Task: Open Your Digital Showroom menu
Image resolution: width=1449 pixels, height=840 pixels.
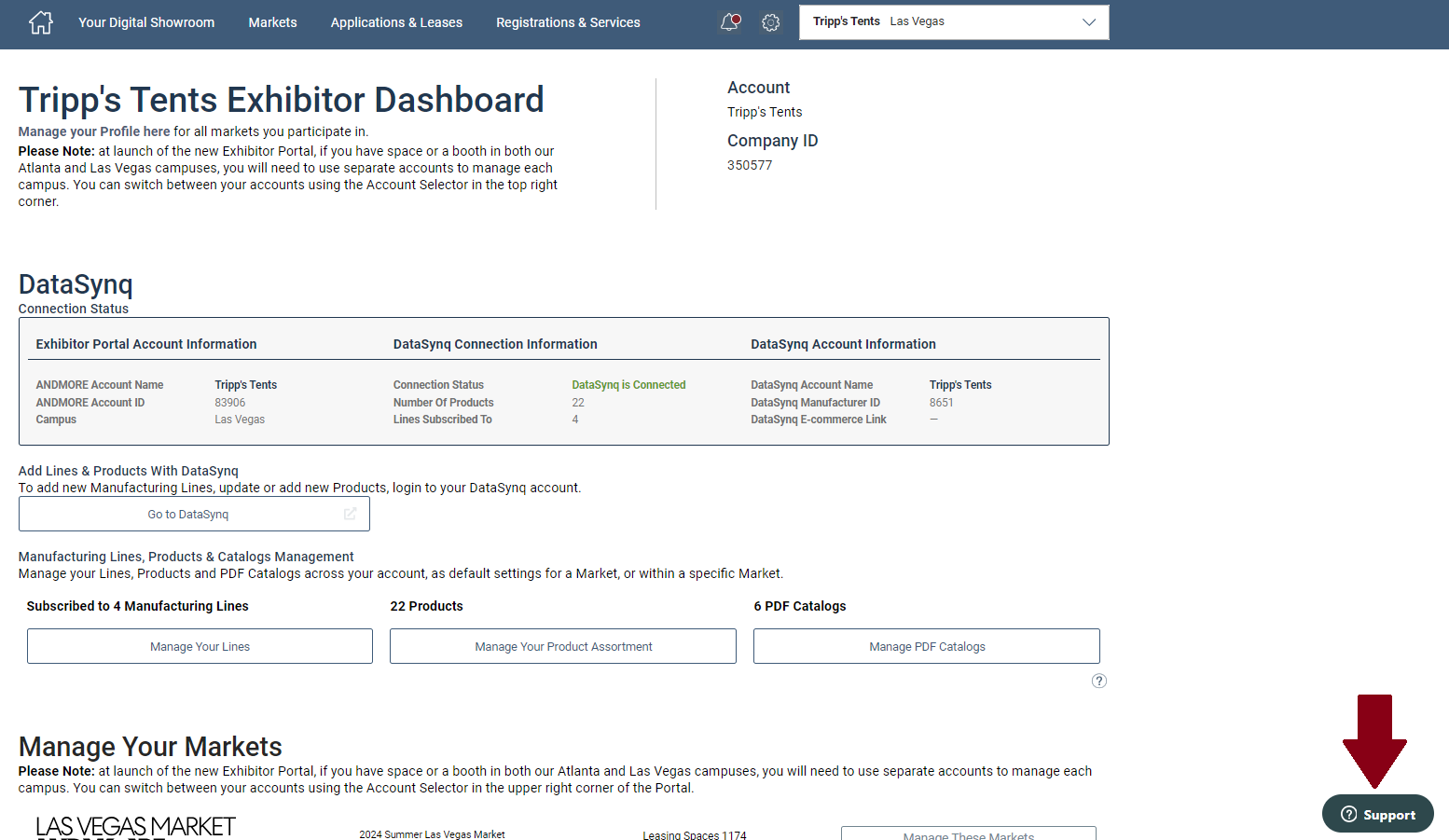Action: (x=146, y=22)
